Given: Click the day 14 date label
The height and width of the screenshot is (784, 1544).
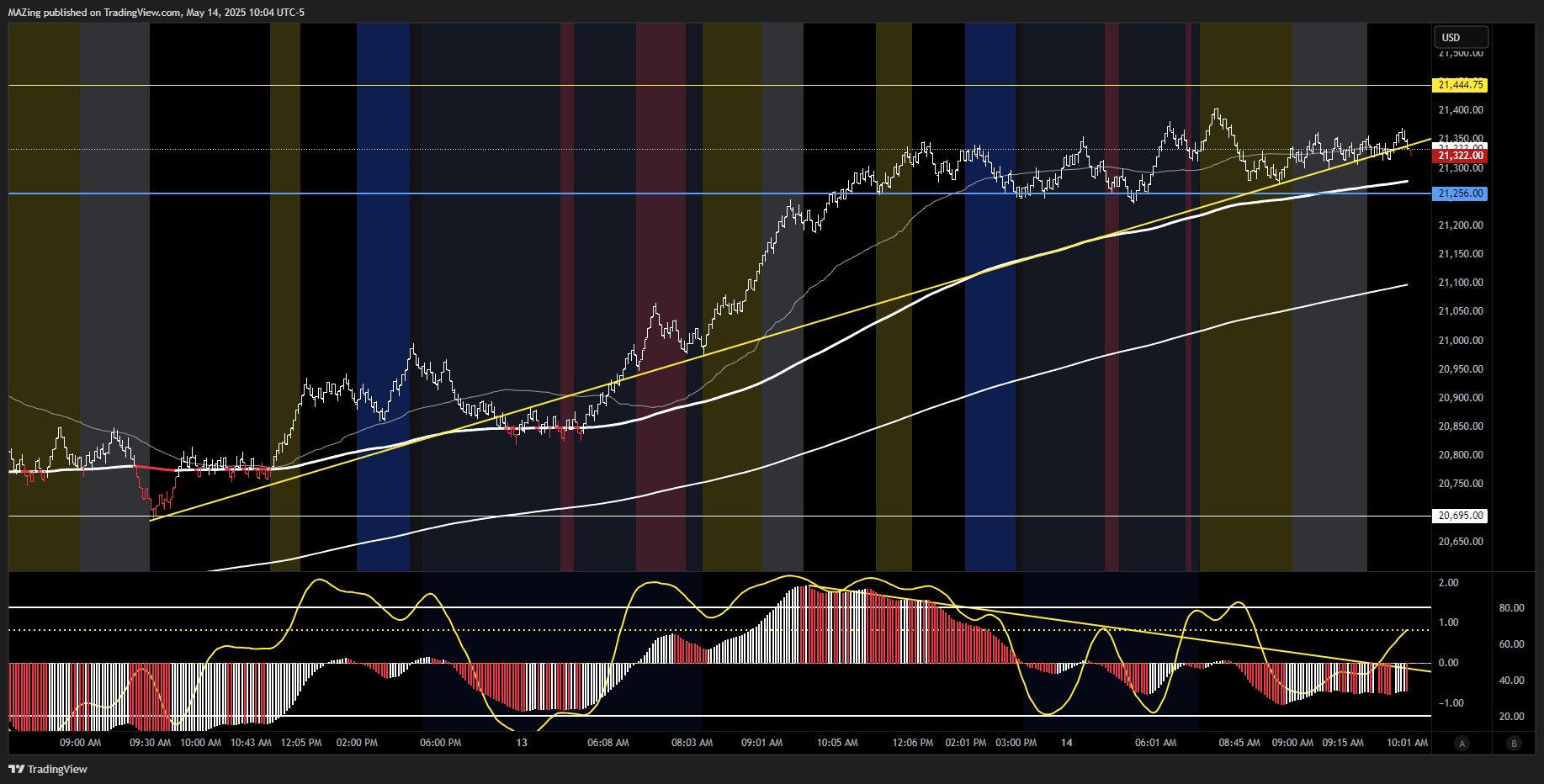Looking at the screenshot, I should pos(1067,743).
